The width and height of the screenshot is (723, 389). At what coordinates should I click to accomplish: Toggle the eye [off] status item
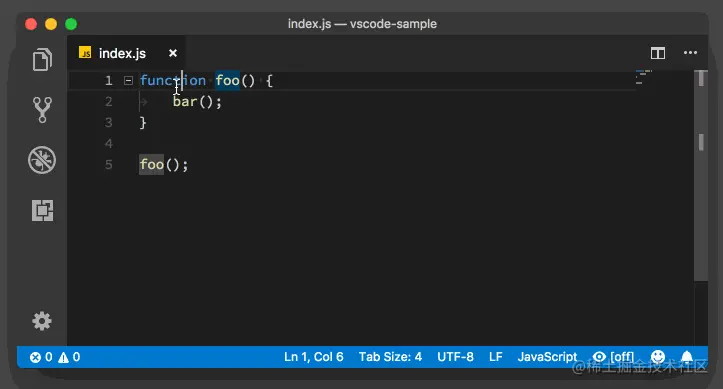click(613, 357)
